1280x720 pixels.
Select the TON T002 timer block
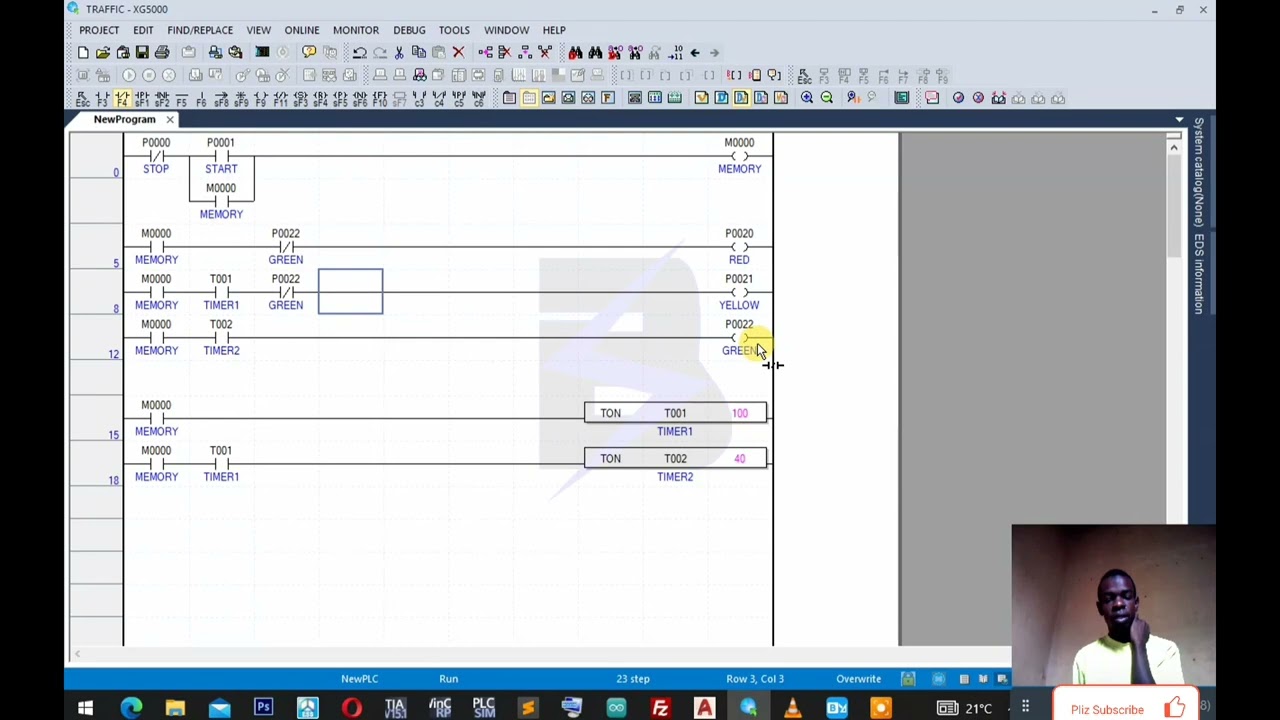tap(676, 459)
